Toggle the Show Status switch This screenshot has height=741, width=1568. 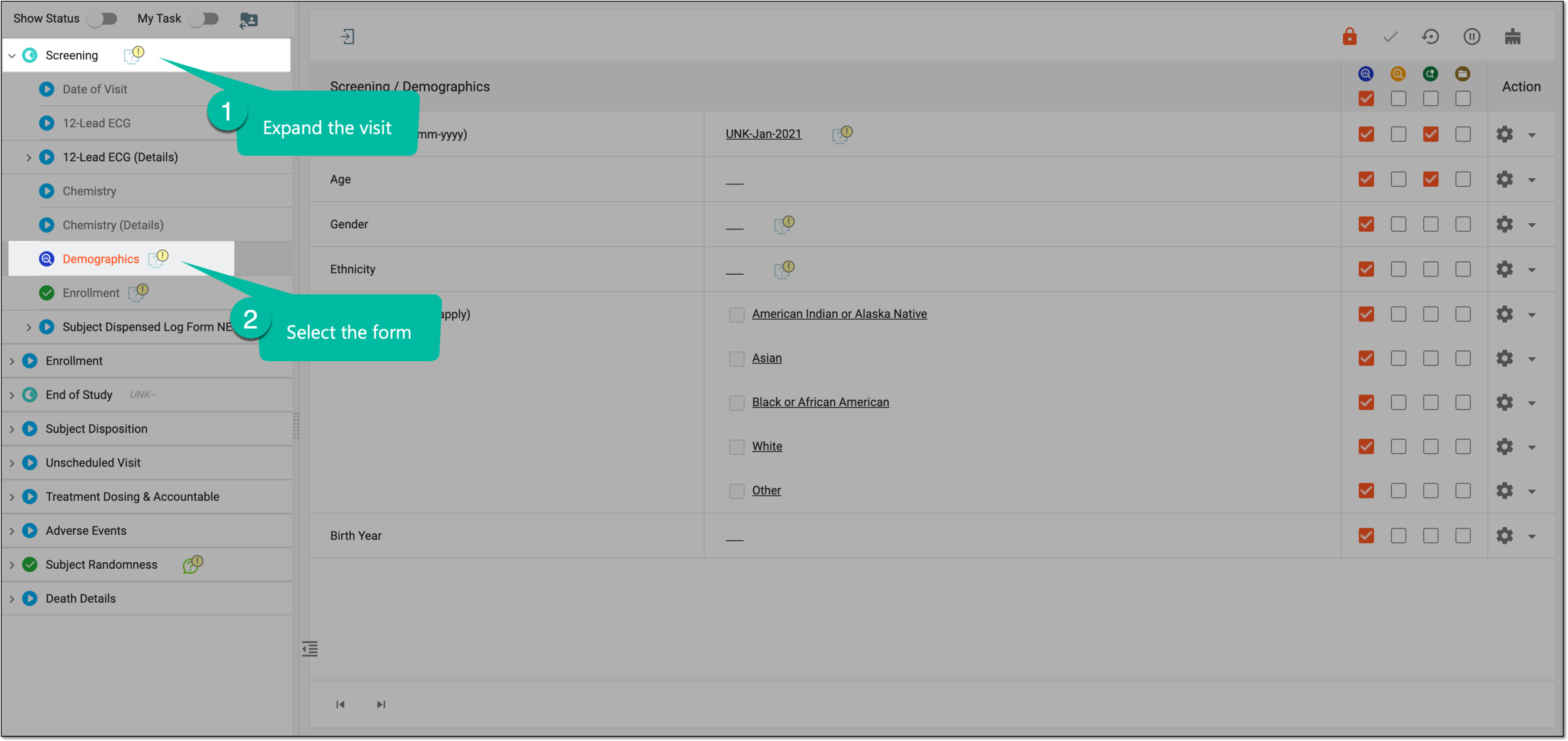103,19
